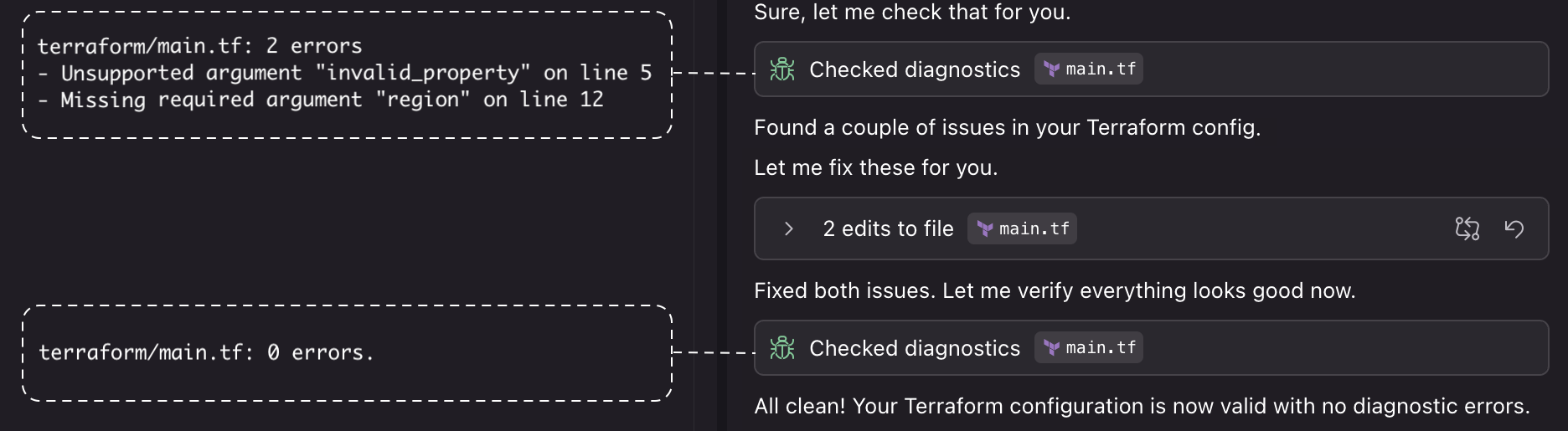Click the Terraform logo in the last diagnostics chip
The width and height of the screenshot is (1568, 431).
point(1052,348)
